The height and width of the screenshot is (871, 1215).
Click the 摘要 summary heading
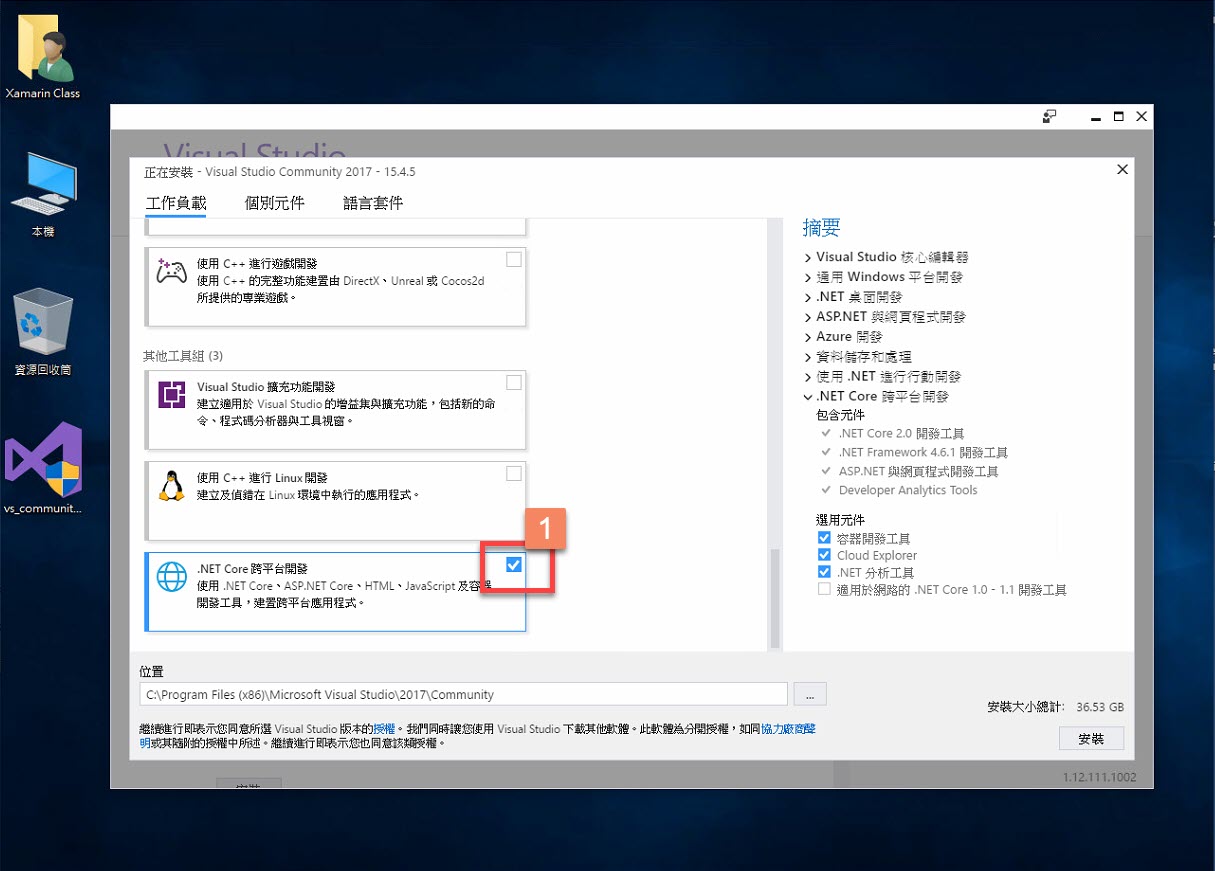(821, 228)
